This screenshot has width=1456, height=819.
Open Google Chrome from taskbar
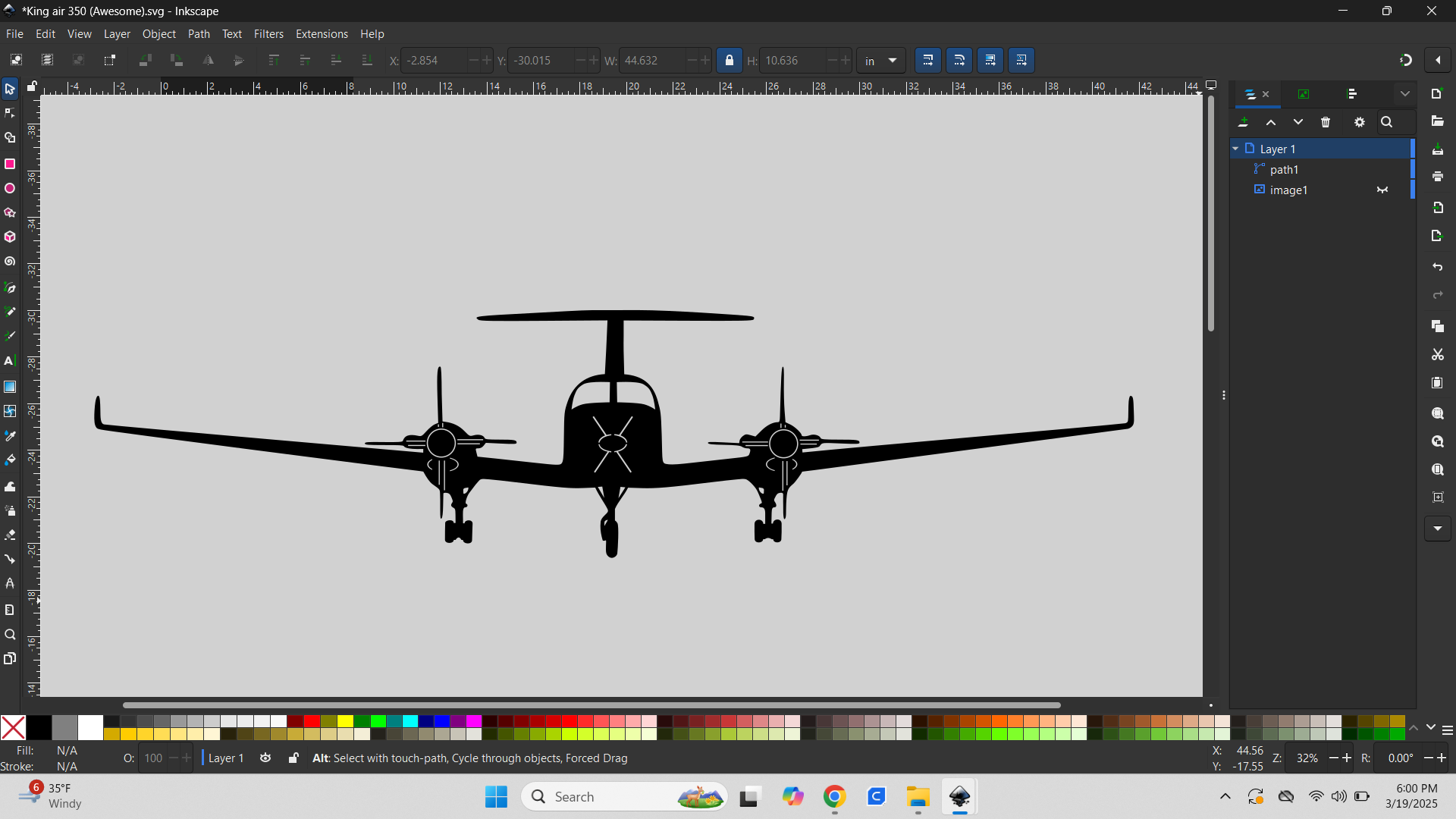[x=834, y=797]
